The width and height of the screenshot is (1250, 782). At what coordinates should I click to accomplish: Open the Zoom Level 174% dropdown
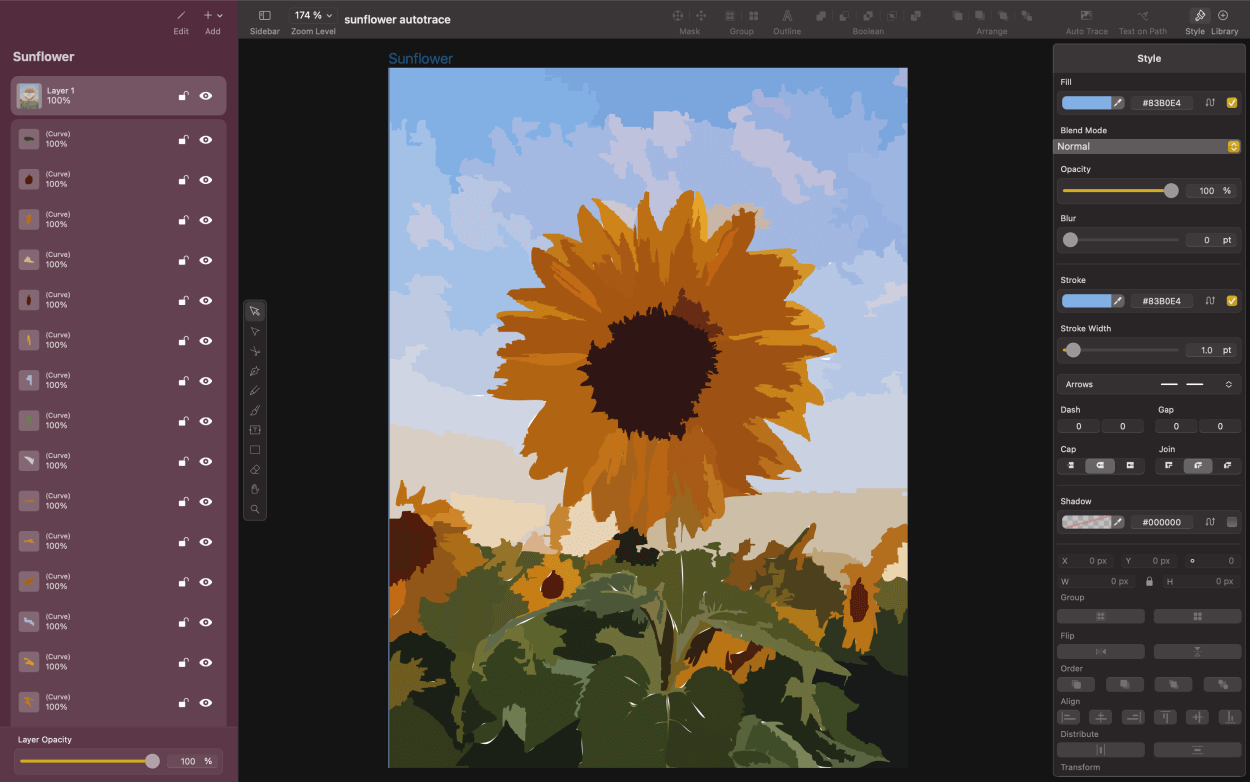point(313,16)
